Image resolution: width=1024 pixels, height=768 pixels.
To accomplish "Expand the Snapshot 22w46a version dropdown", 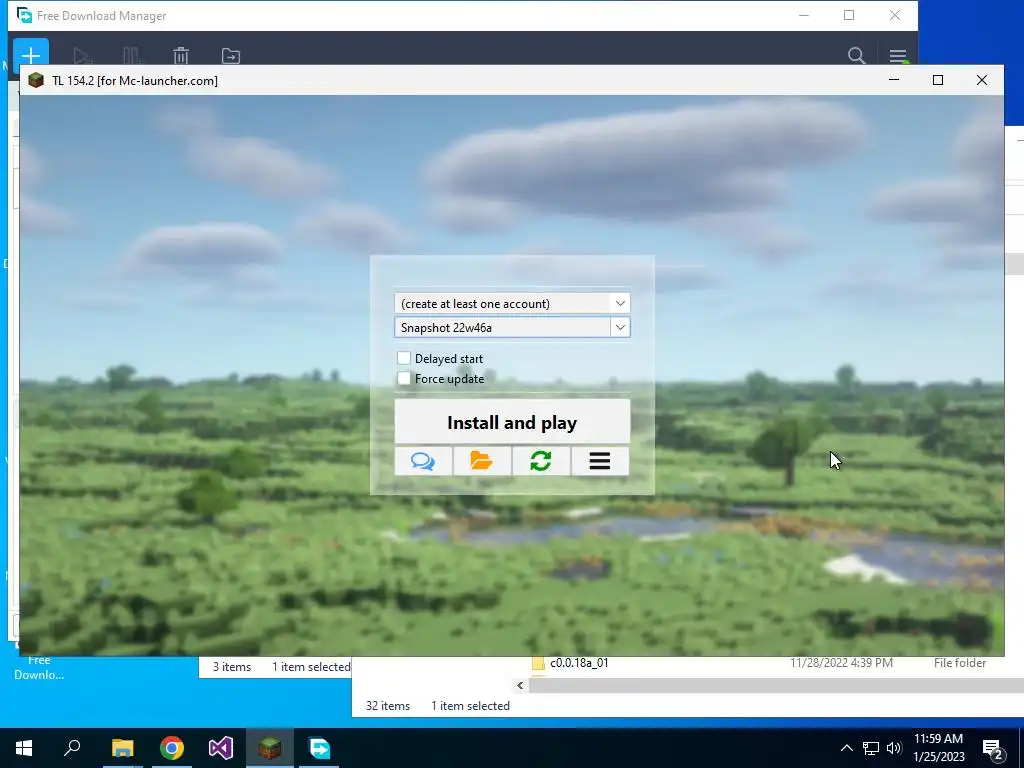I will coord(620,327).
